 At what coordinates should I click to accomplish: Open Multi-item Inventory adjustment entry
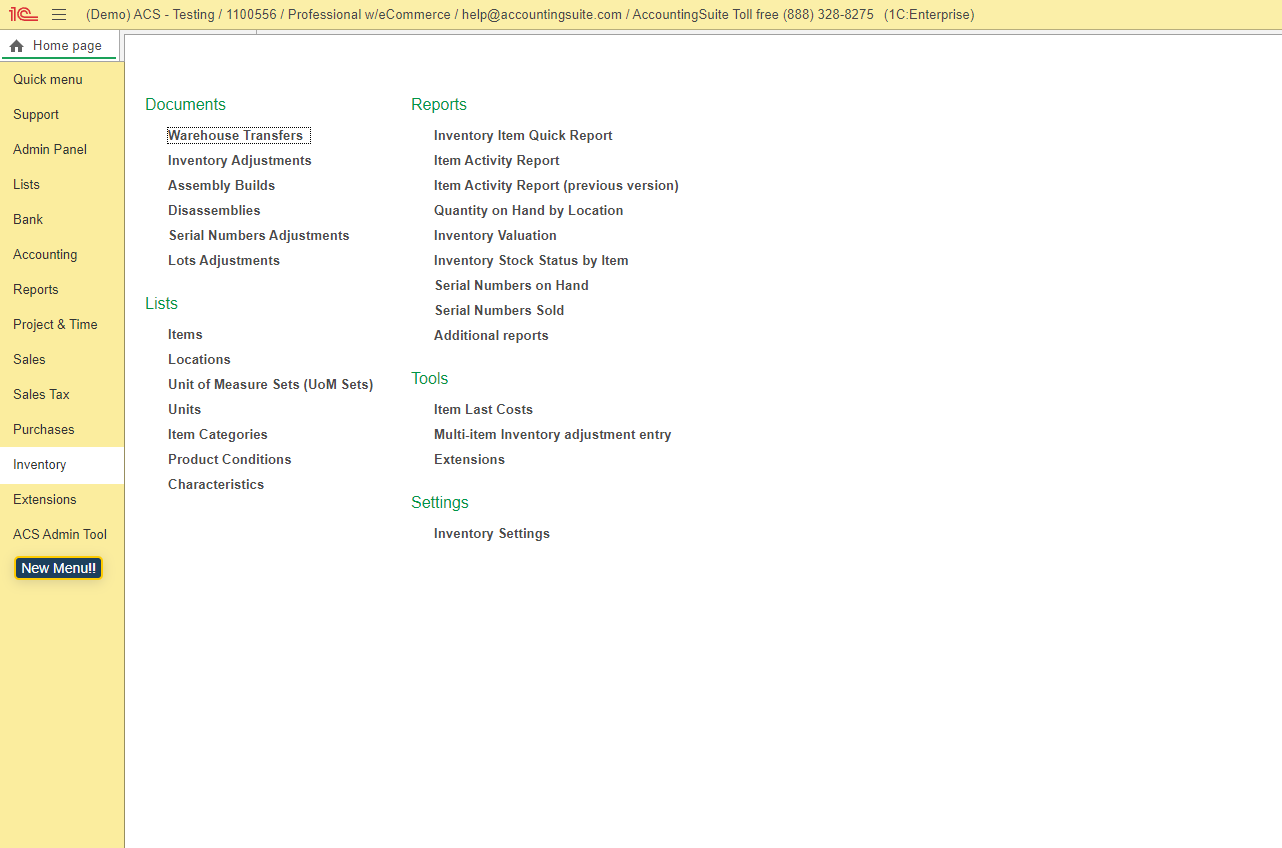click(553, 435)
